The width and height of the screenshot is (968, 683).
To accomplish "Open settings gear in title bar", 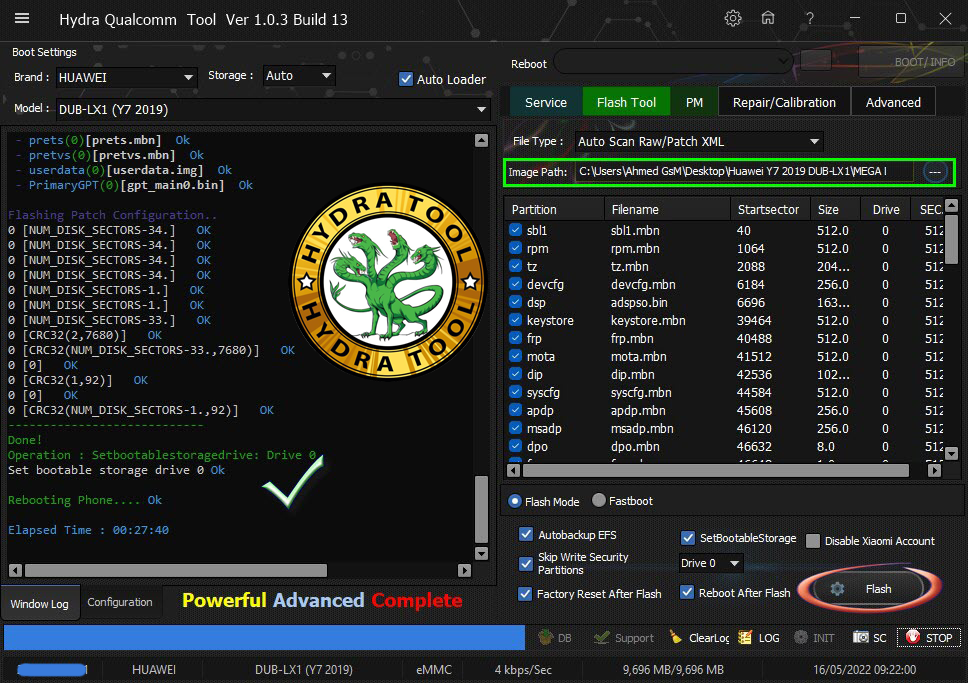I will click(x=733, y=19).
